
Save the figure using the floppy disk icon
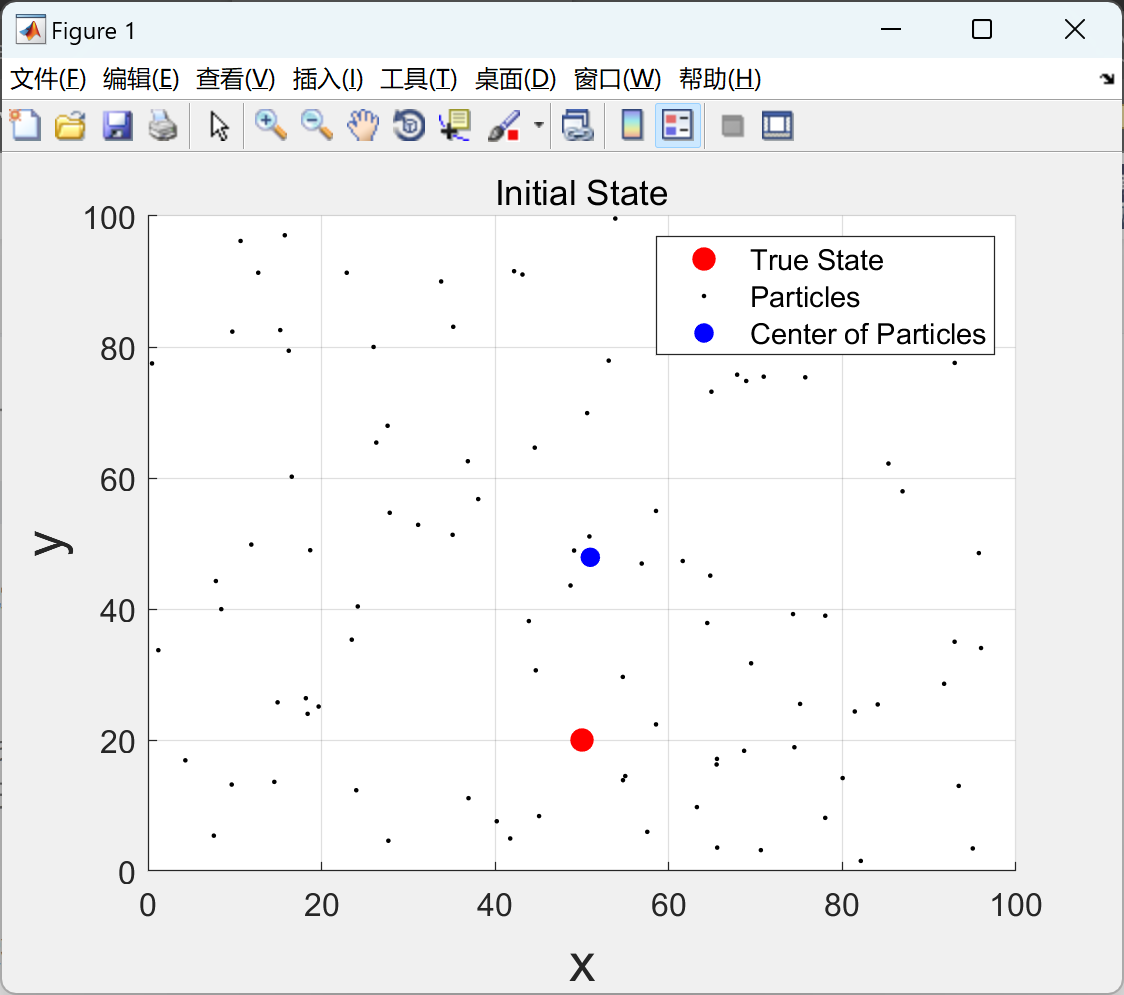pos(117,125)
